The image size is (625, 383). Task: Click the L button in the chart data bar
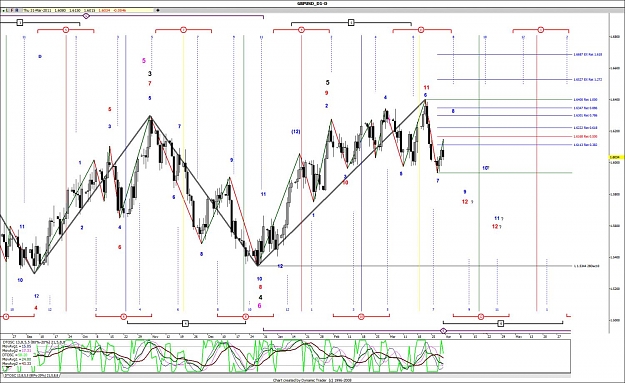tap(8, 10)
